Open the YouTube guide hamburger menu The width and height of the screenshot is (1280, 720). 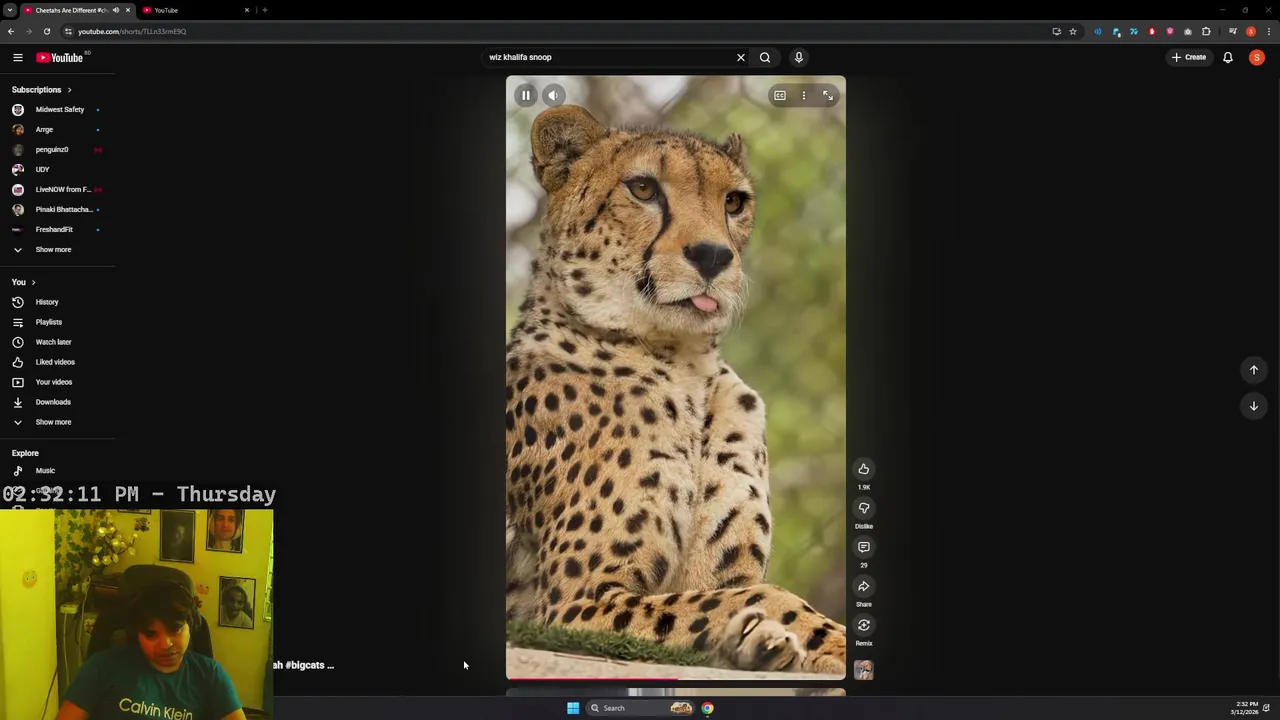17,57
